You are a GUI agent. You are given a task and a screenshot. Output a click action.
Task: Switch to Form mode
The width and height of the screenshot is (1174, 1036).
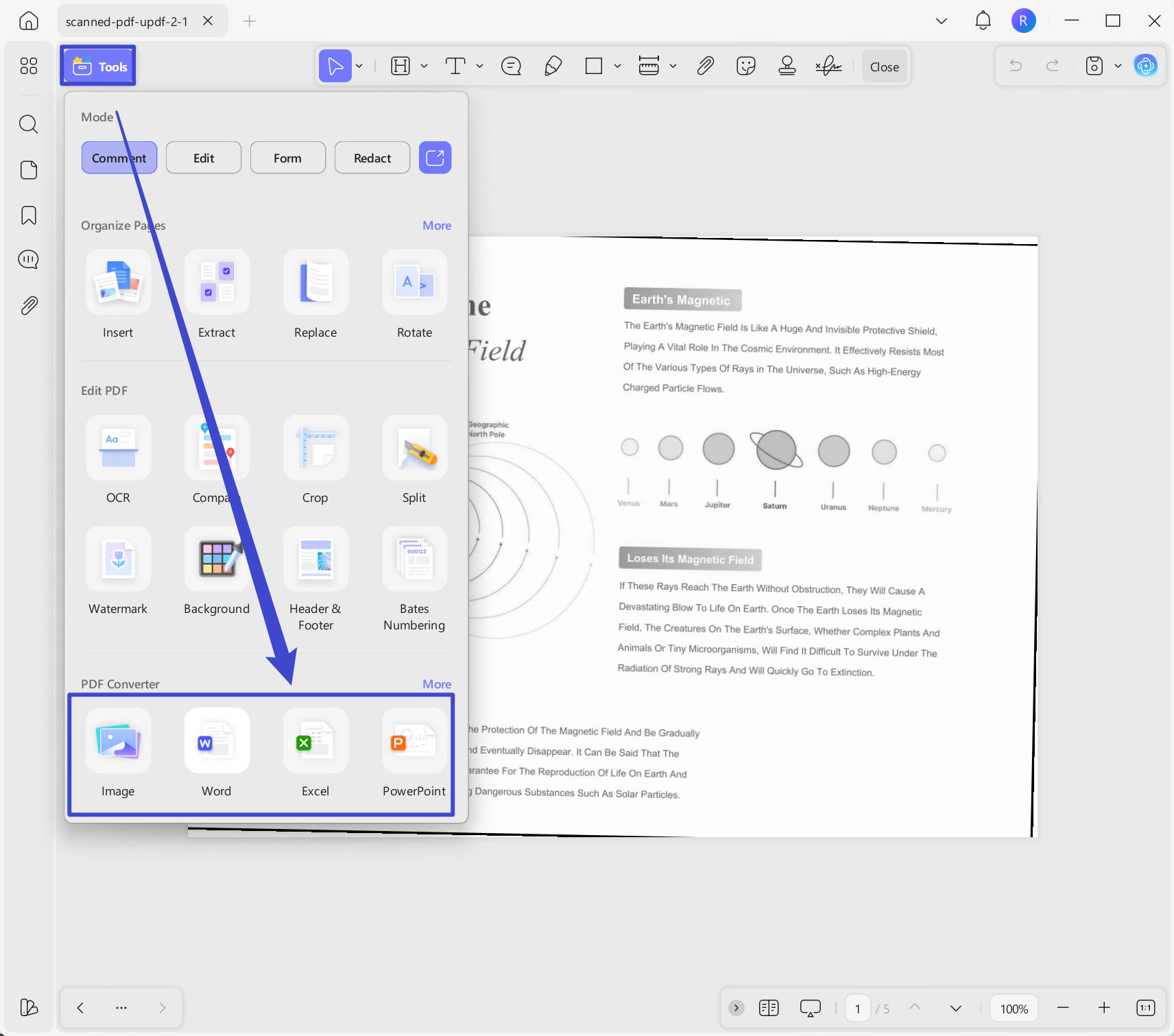point(288,158)
